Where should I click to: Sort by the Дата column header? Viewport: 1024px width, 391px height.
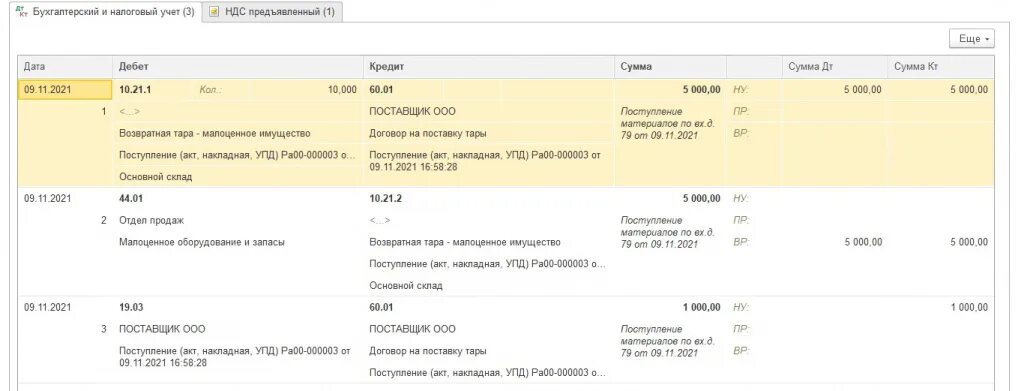pos(65,67)
